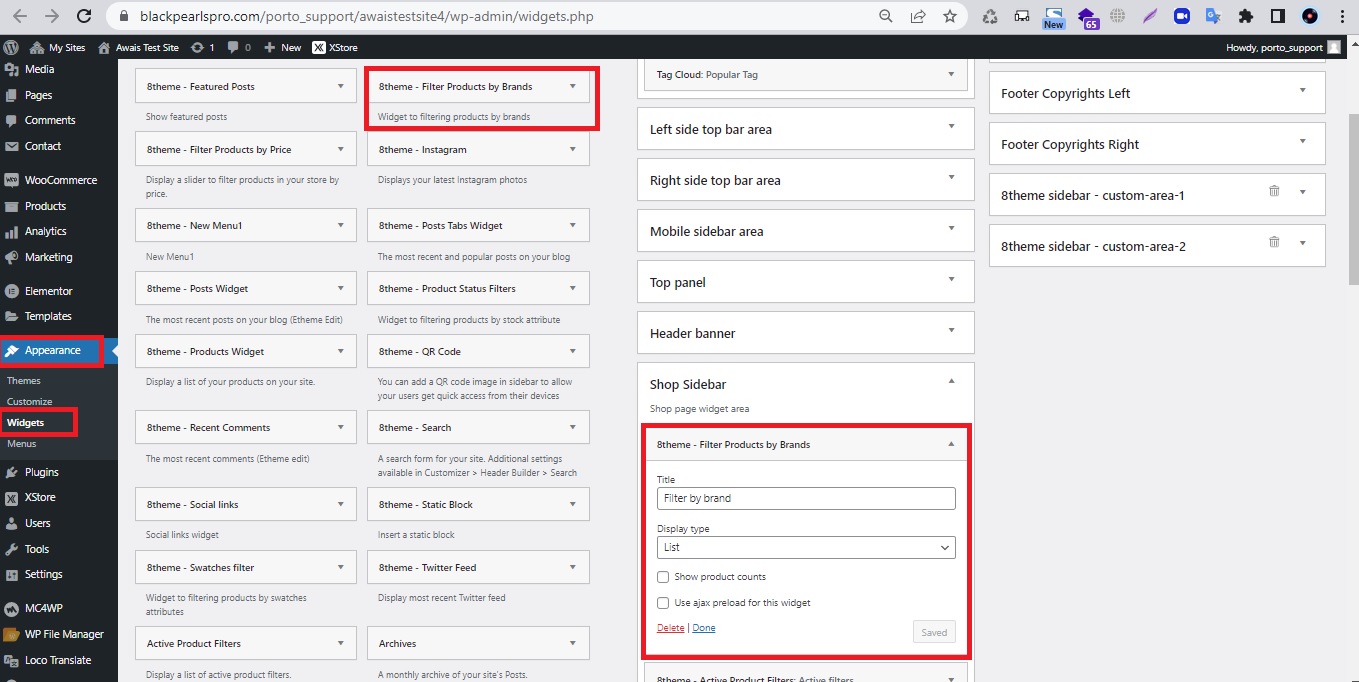1359x682 pixels.
Task: Open updates indicator showing 1
Action: coord(202,47)
